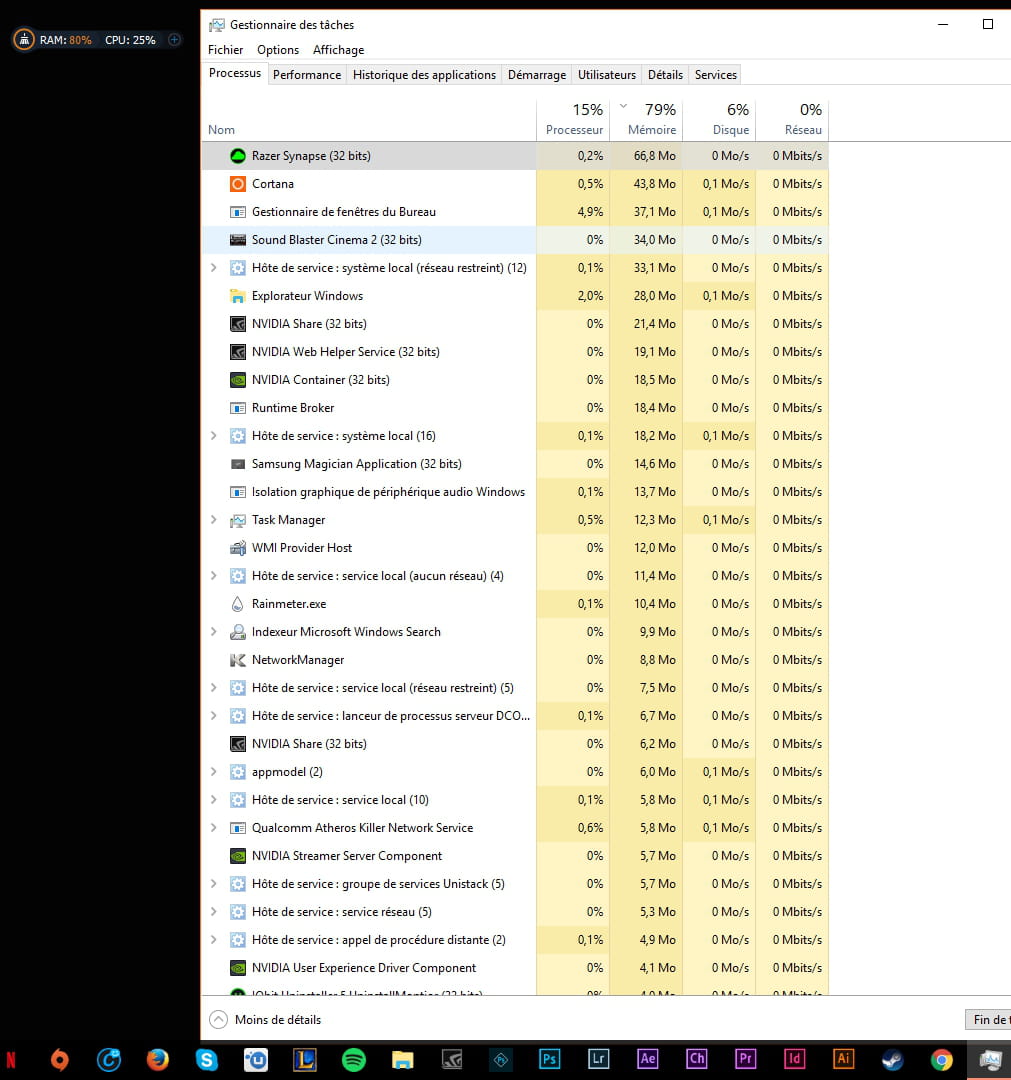Expand Hôte de service : système local (16)
The width and height of the screenshot is (1011, 1080).
click(213, 436)
